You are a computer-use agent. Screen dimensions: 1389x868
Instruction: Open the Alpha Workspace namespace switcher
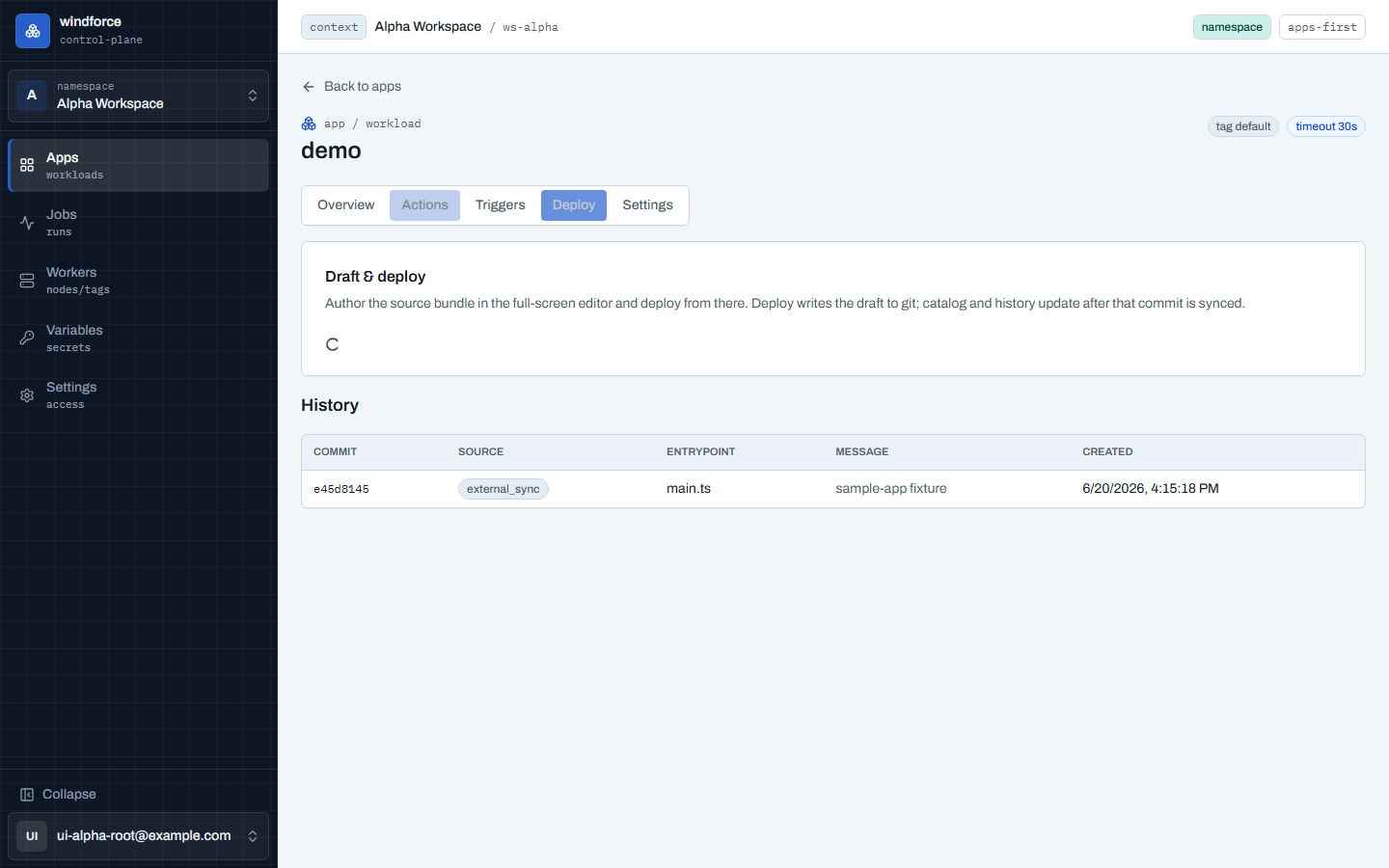pyautogui.click(x=138, y=95)
